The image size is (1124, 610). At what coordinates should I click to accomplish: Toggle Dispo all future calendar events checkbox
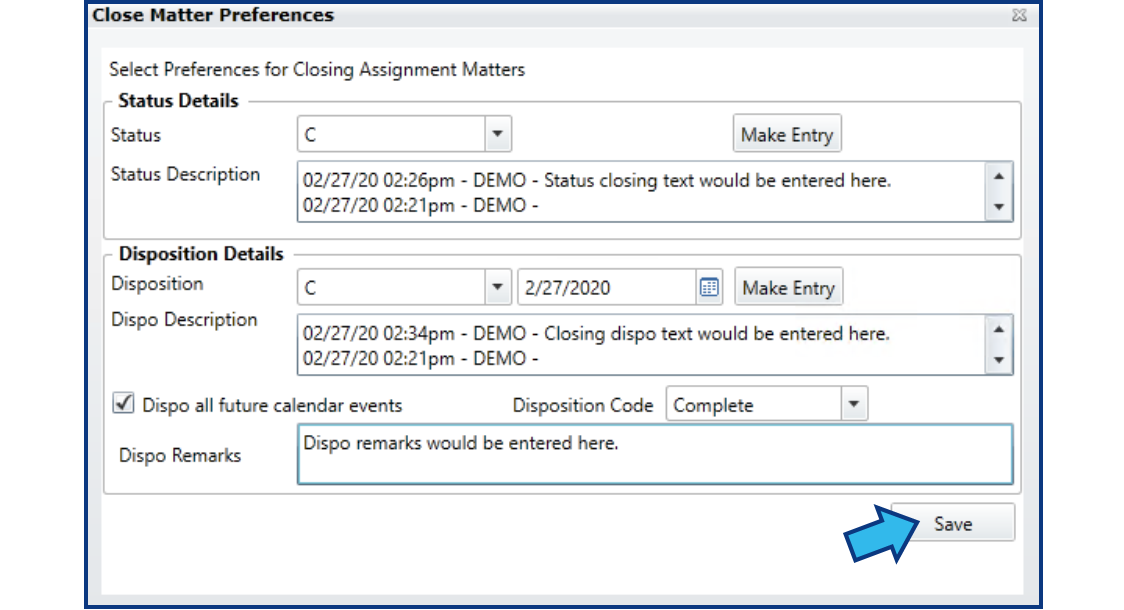(x=123, y=404)
